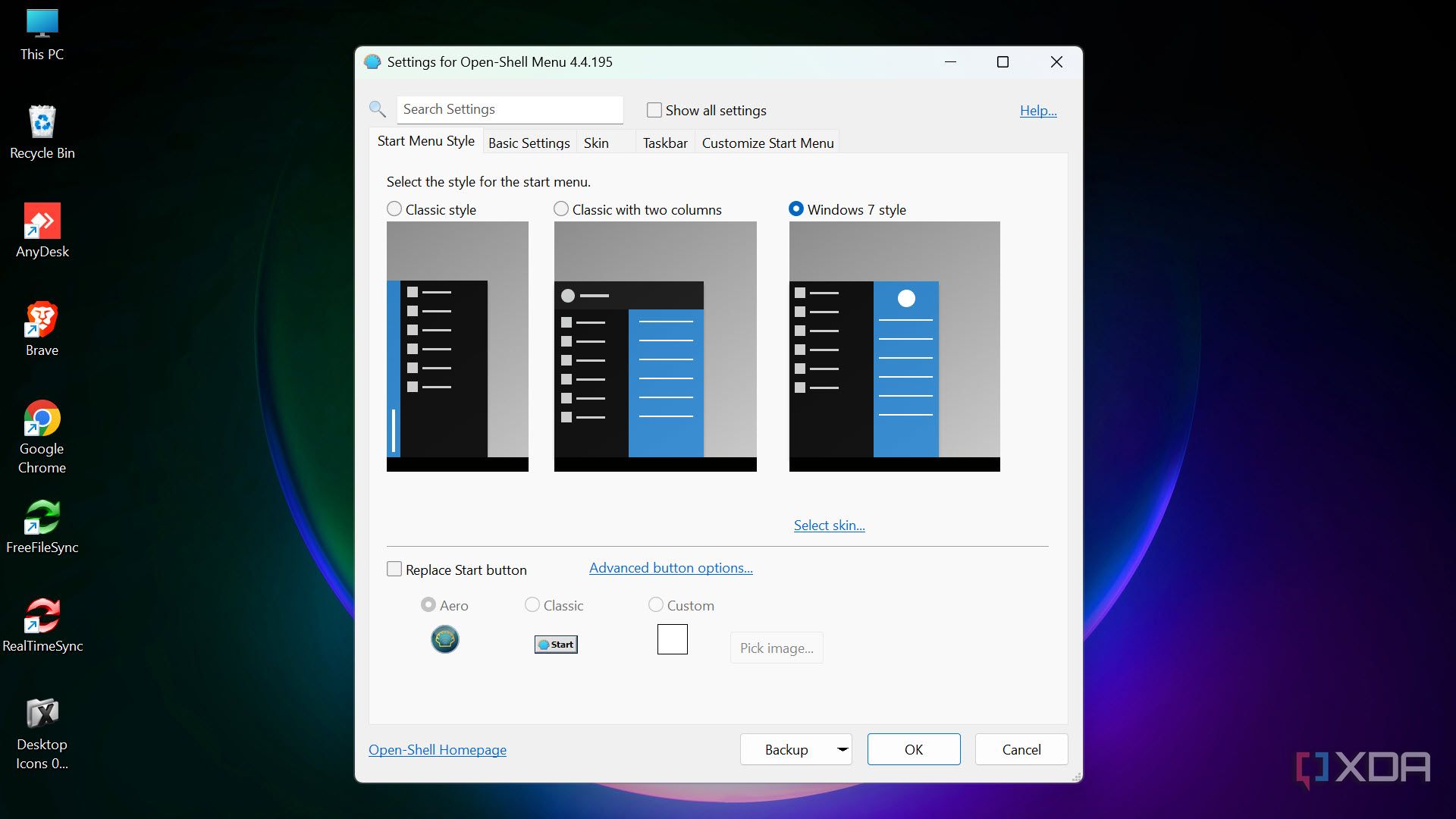The image size is (1456, 819).
Task: Click the Select skin link
Action: 829,525
